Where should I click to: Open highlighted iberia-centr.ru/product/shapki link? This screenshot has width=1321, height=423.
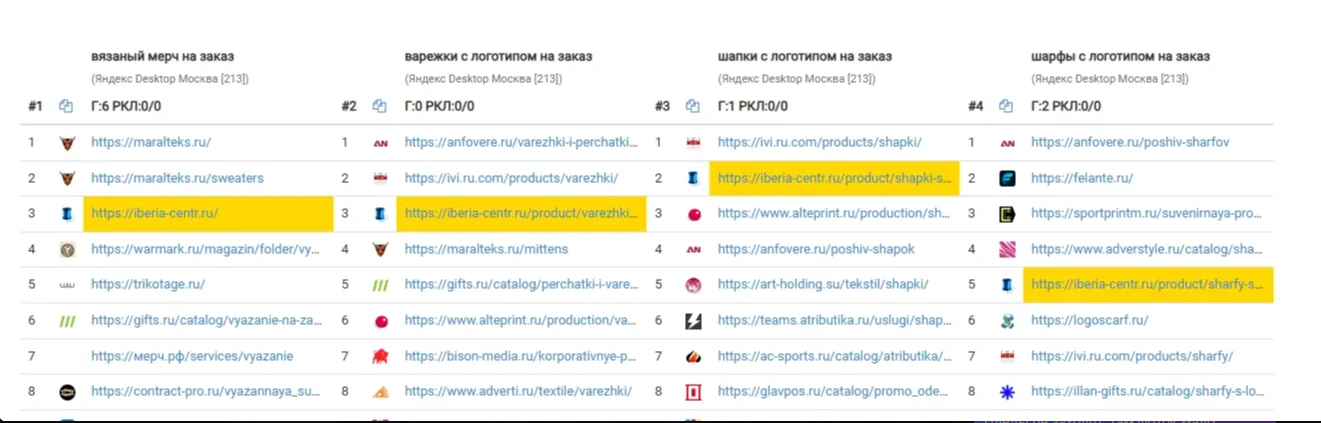pos(836,178)
